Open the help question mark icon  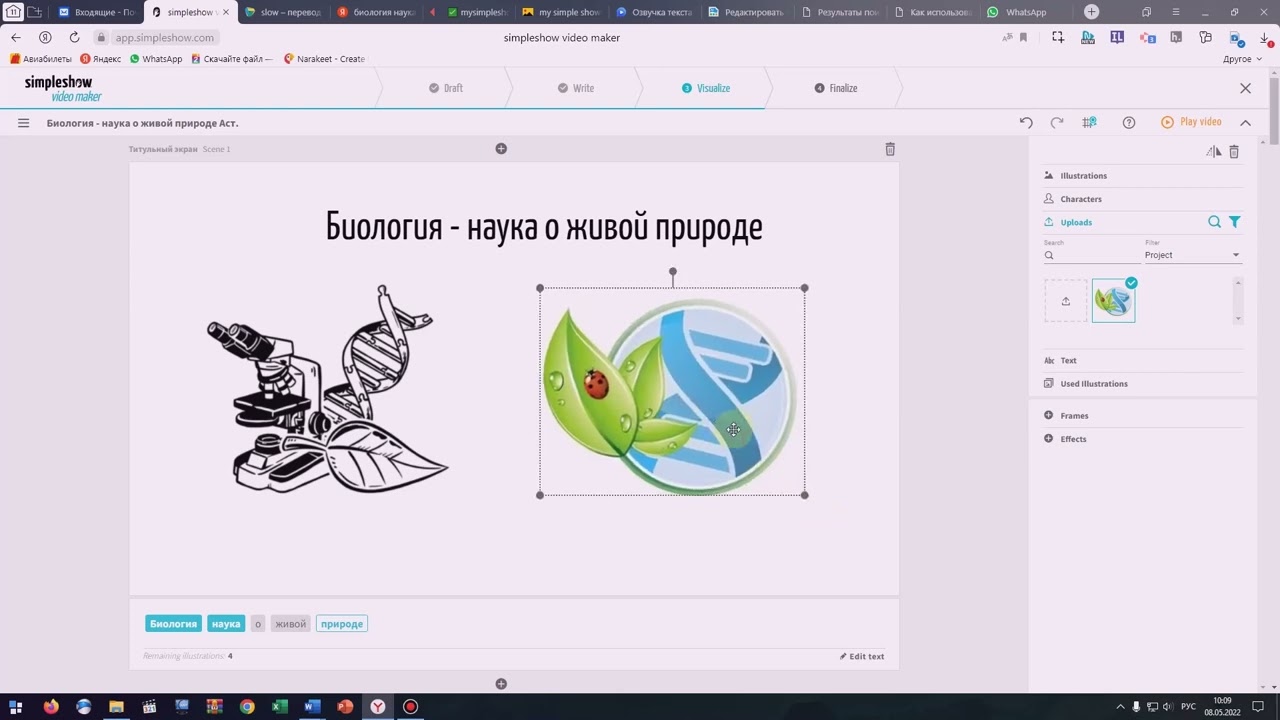point(1129,122)
